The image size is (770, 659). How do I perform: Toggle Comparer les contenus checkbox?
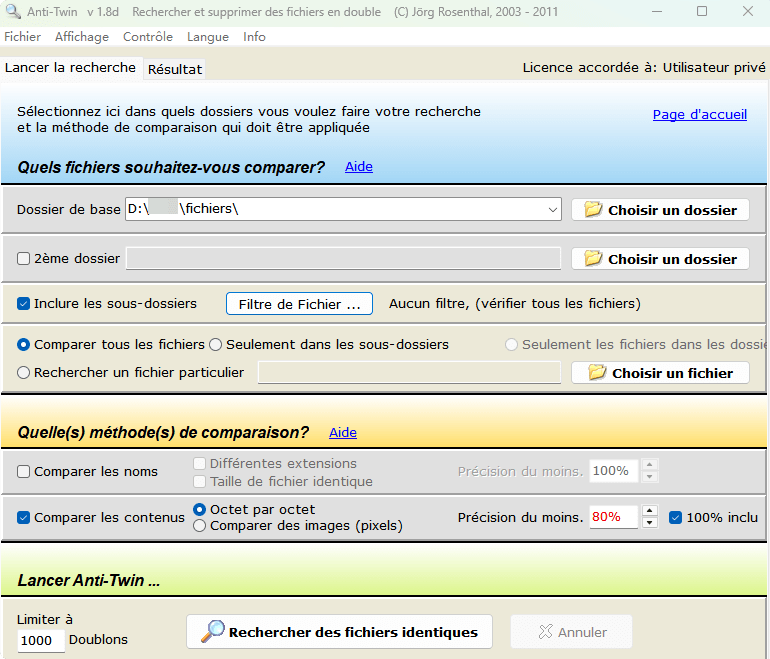click(x=24, y=518)
